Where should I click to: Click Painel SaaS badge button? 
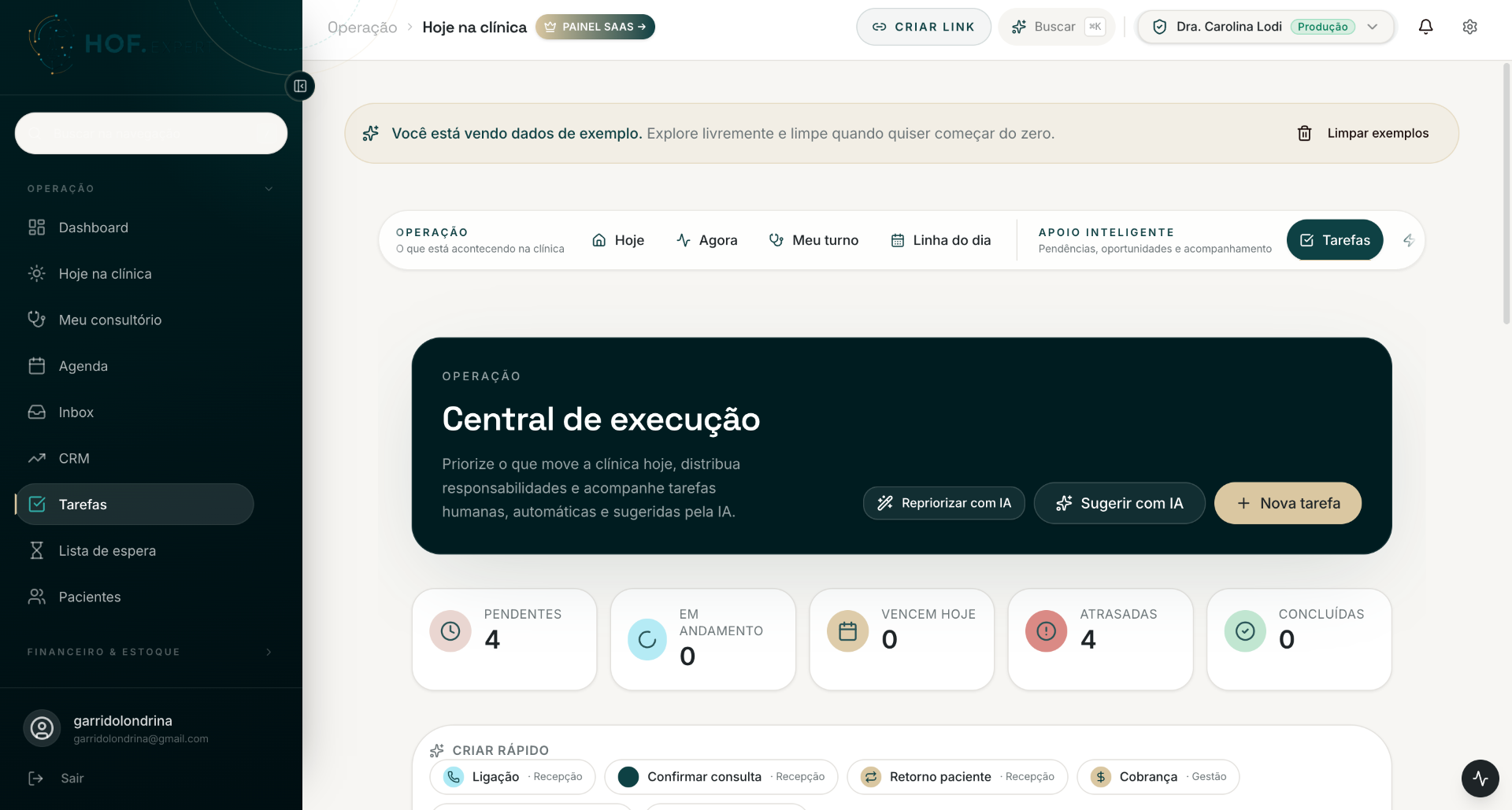click(595, 27)
